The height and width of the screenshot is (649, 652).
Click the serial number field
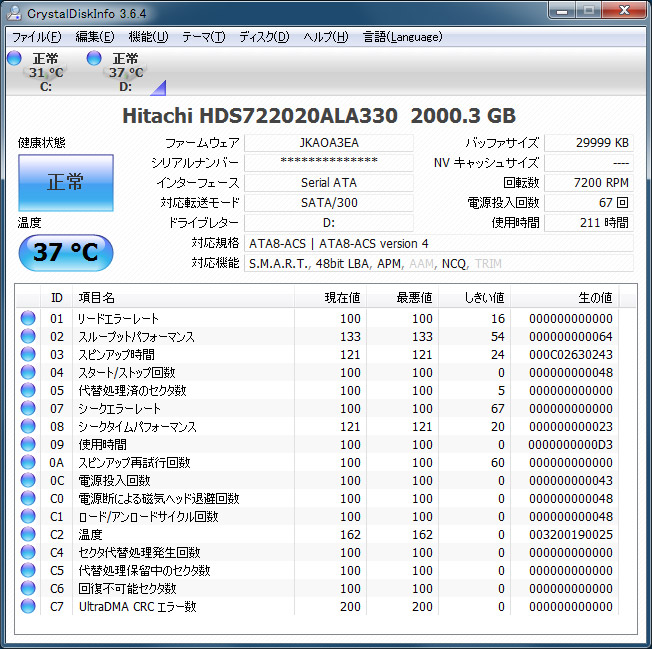328,163
